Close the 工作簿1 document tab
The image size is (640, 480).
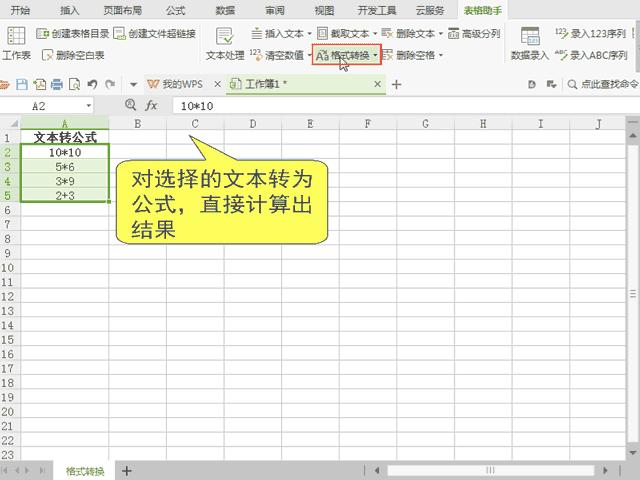point(378,84)
